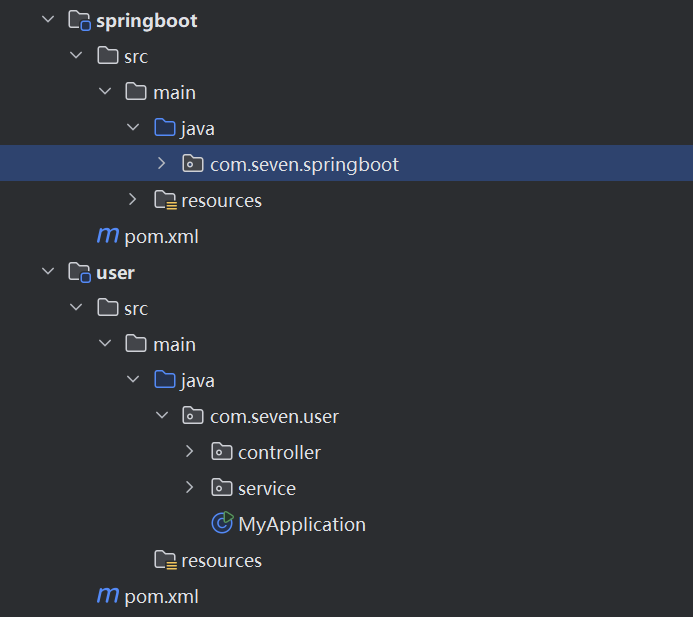Expand the controller package
This screenshot has height=617, width=693.
(x=191, y=452)
